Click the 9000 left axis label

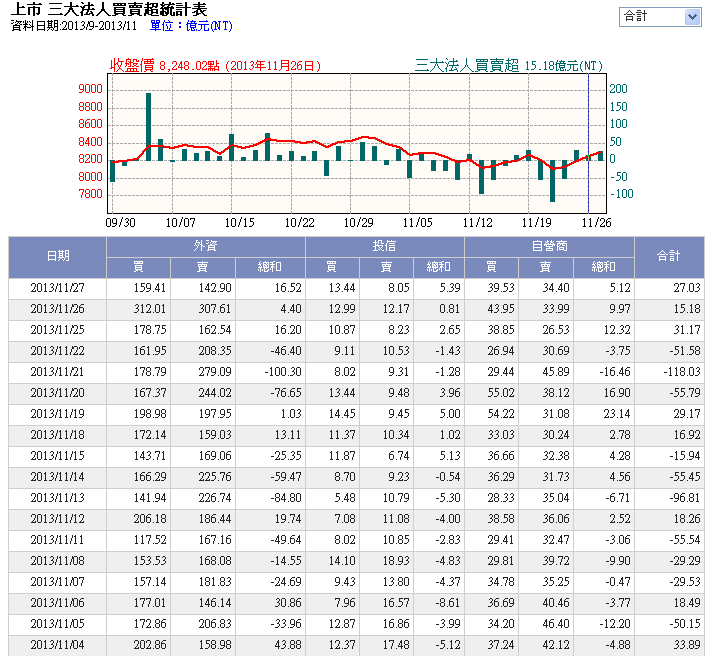pos(90,89)
